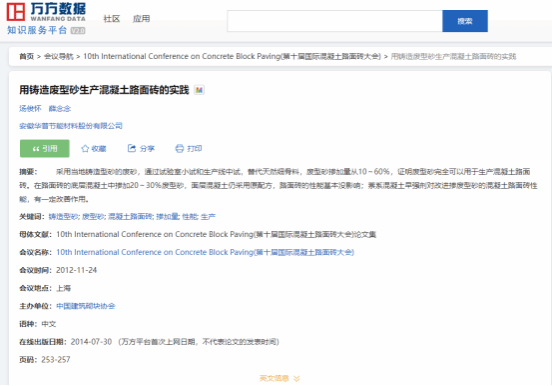552x386 pixels.
Task: Click the blue 搜索 button
Action: point(465,21)
